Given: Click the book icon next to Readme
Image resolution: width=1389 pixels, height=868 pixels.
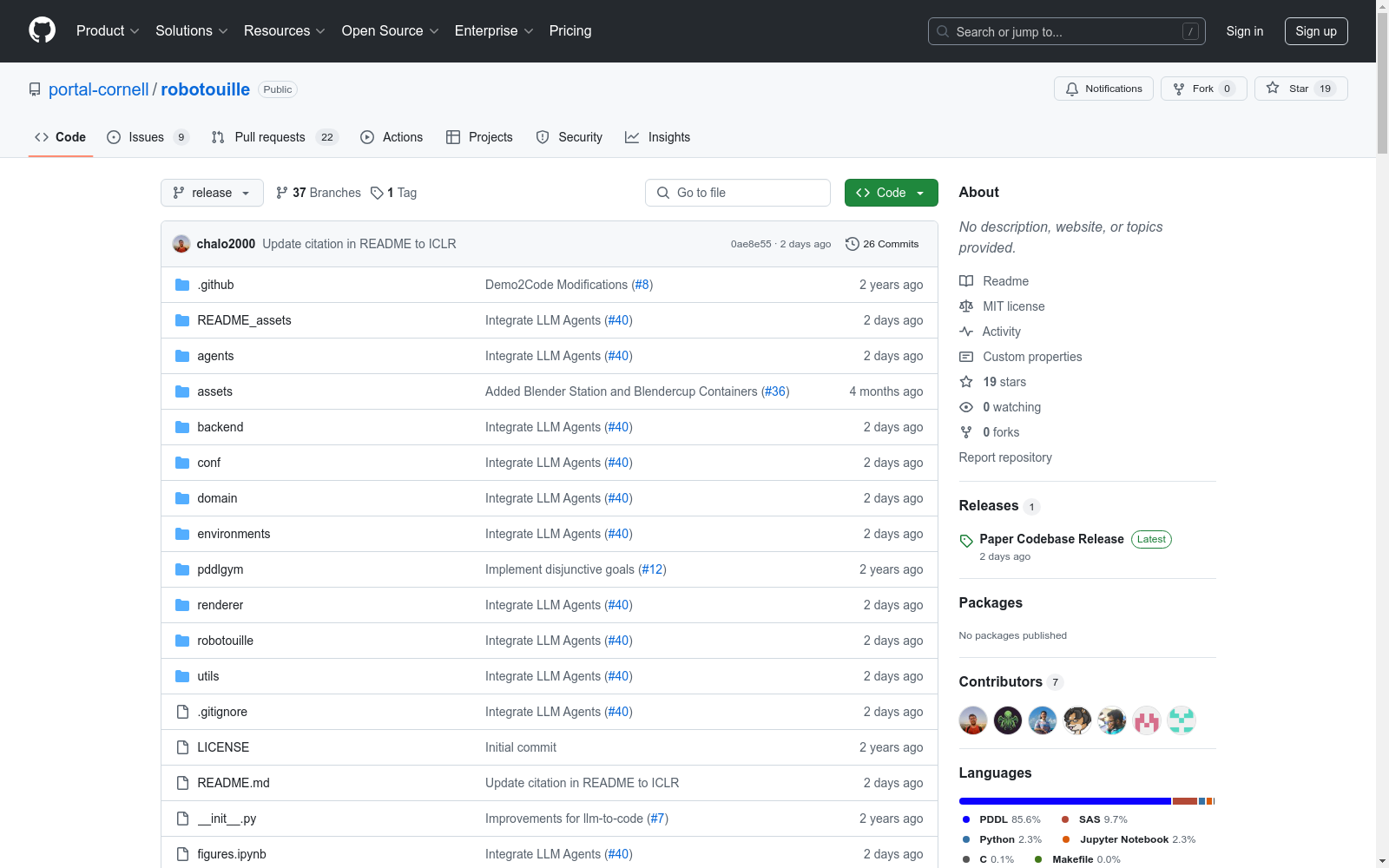Looking at the screenshot, I should [966, 281].
